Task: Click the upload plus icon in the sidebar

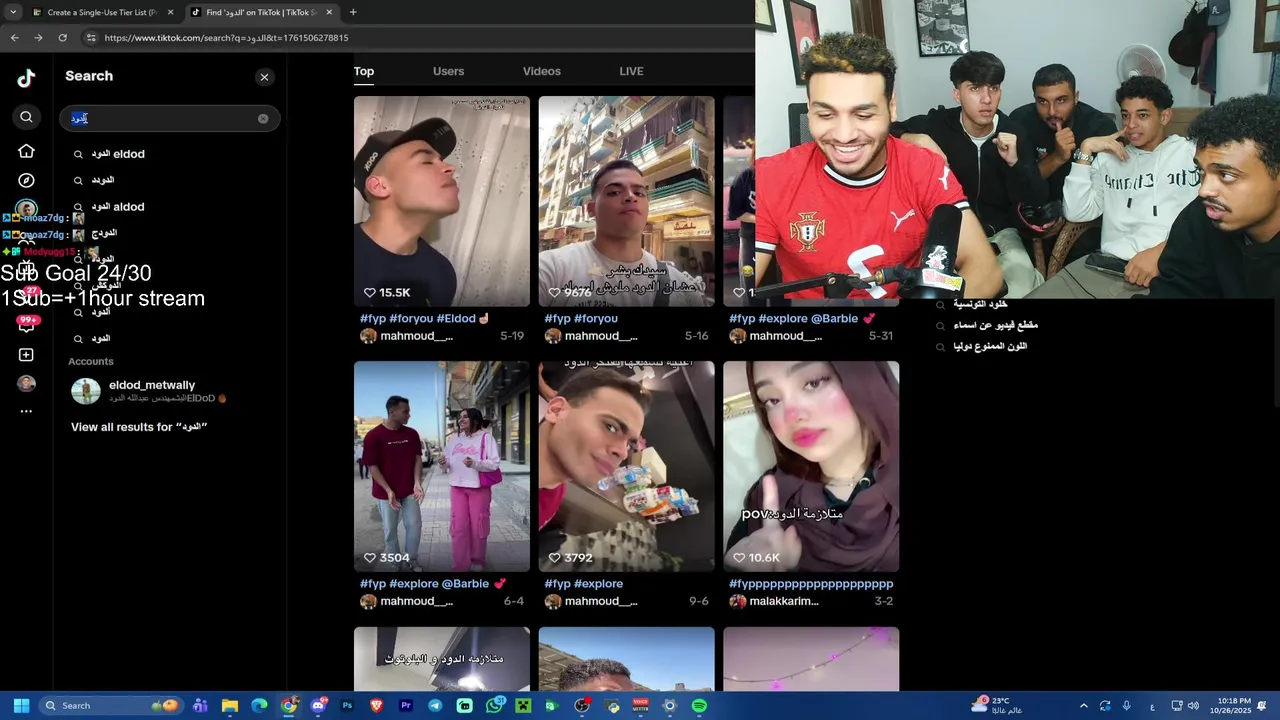Action: point(26,355)
